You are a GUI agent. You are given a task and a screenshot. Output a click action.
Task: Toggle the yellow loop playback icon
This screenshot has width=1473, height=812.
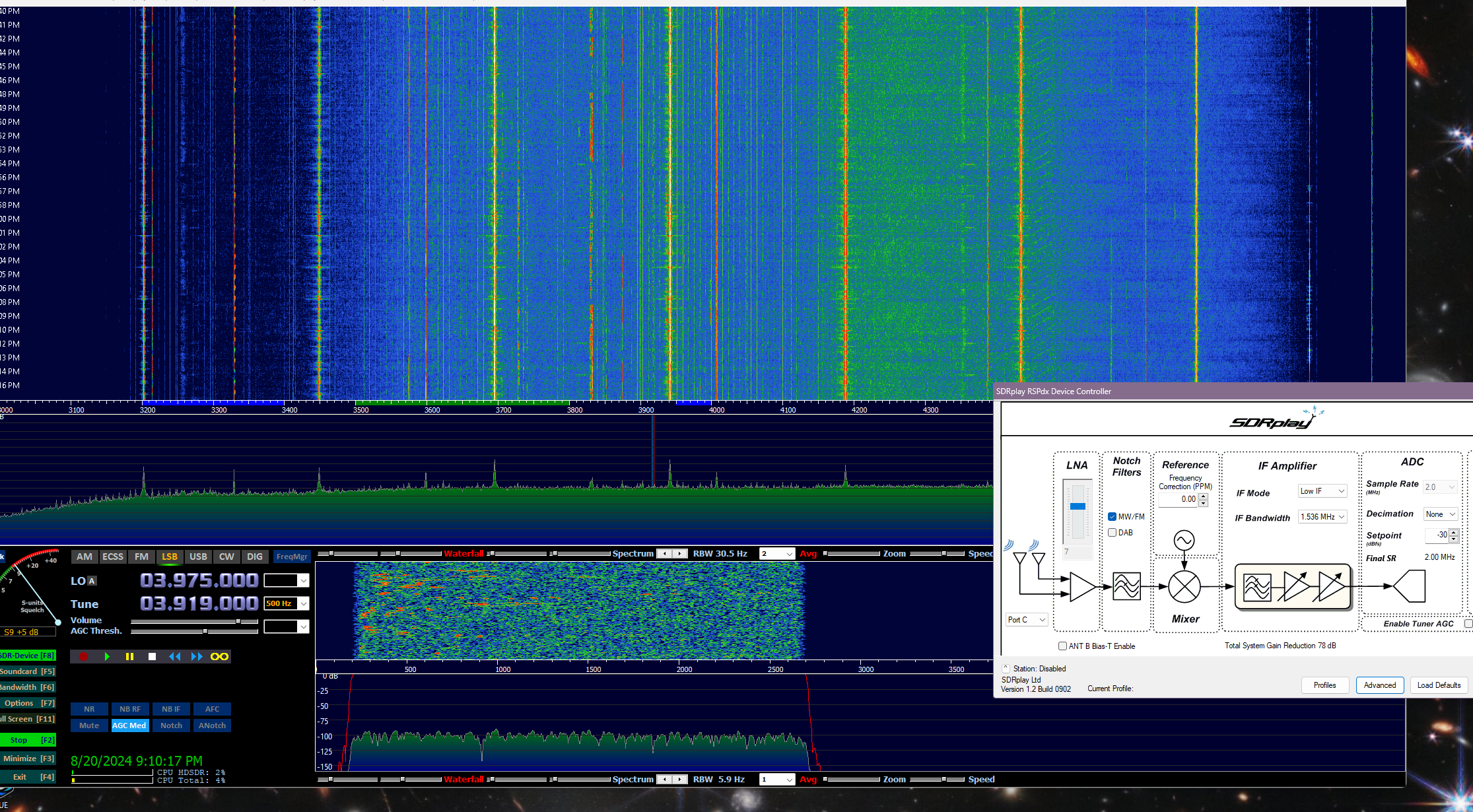[x=219, y=657]
